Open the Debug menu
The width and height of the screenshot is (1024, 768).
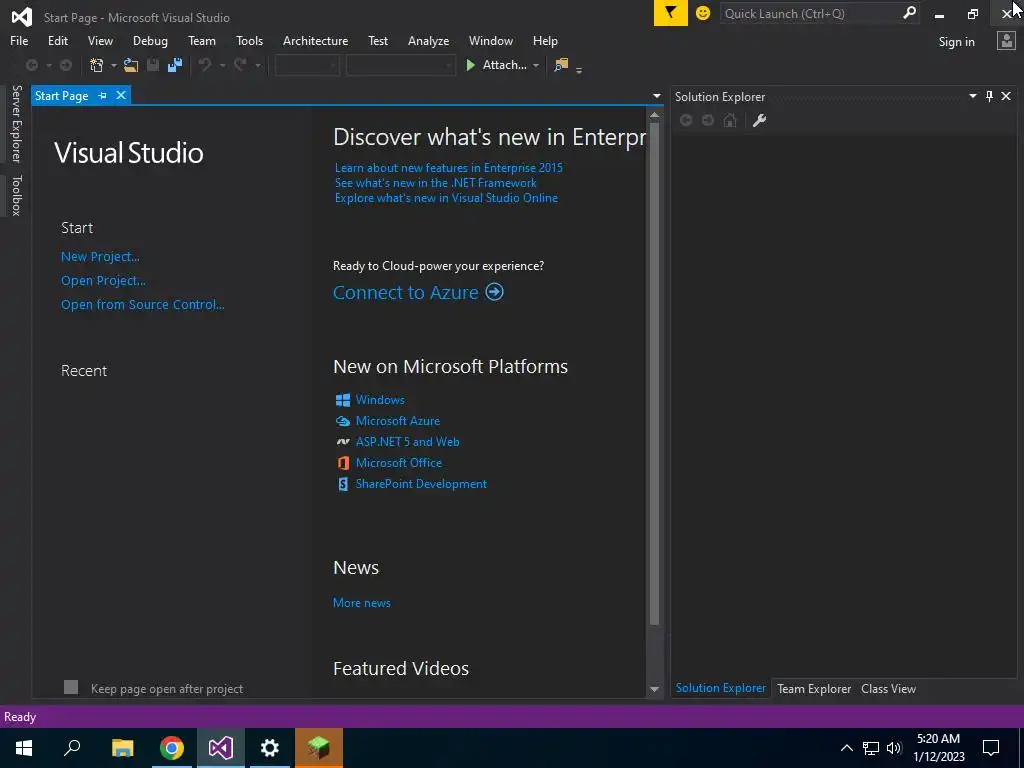150,40
